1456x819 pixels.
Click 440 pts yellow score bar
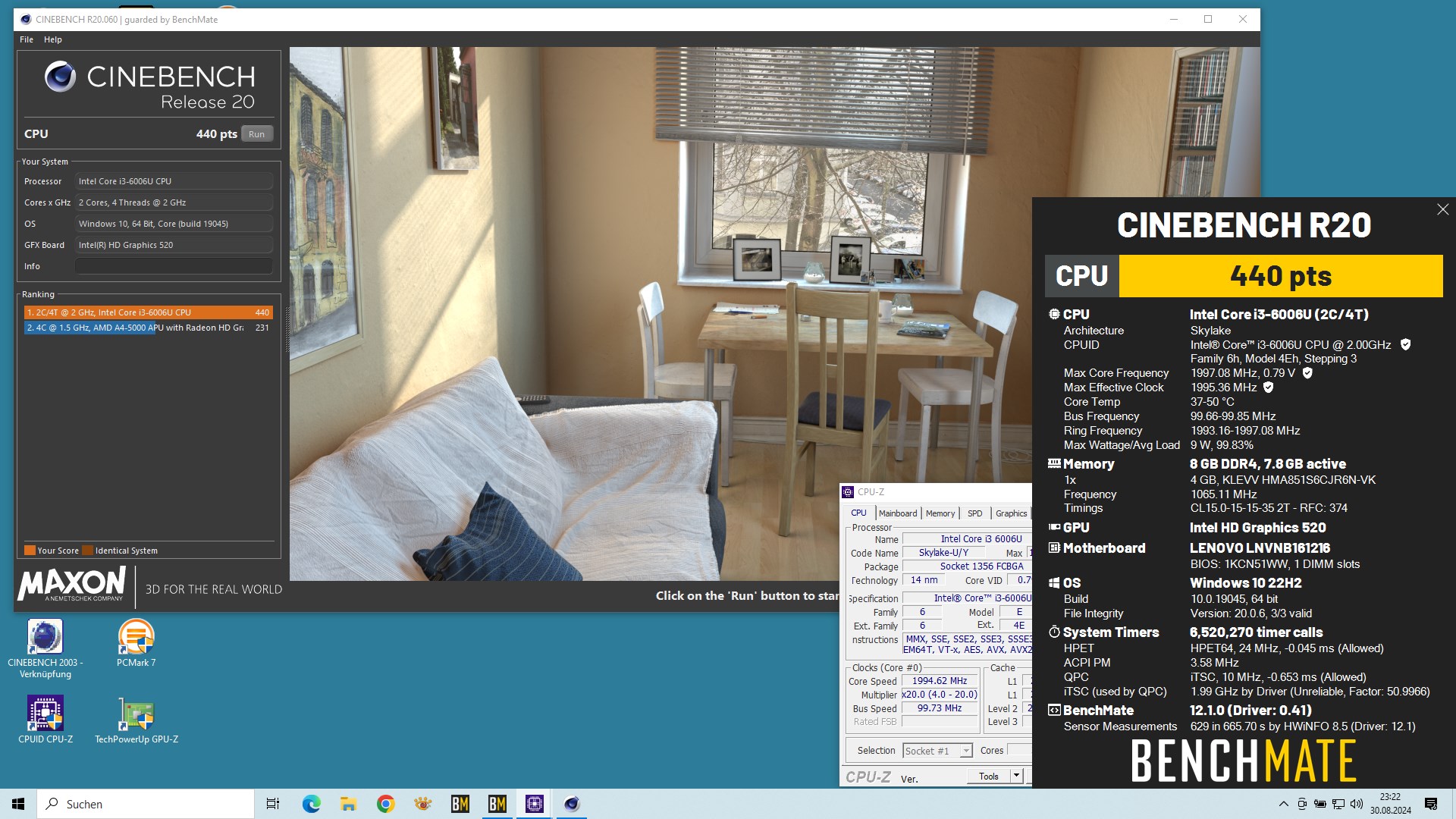pyautogui.click(x=1281, y=275)
